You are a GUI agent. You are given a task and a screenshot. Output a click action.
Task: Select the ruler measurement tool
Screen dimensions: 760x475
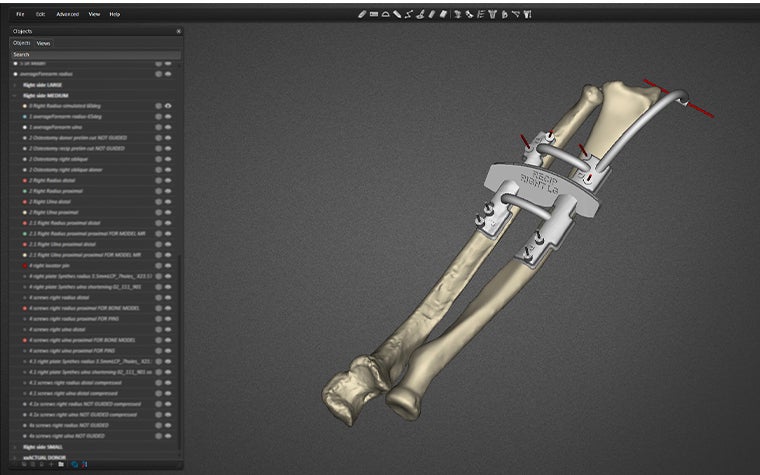pos(374,14)
